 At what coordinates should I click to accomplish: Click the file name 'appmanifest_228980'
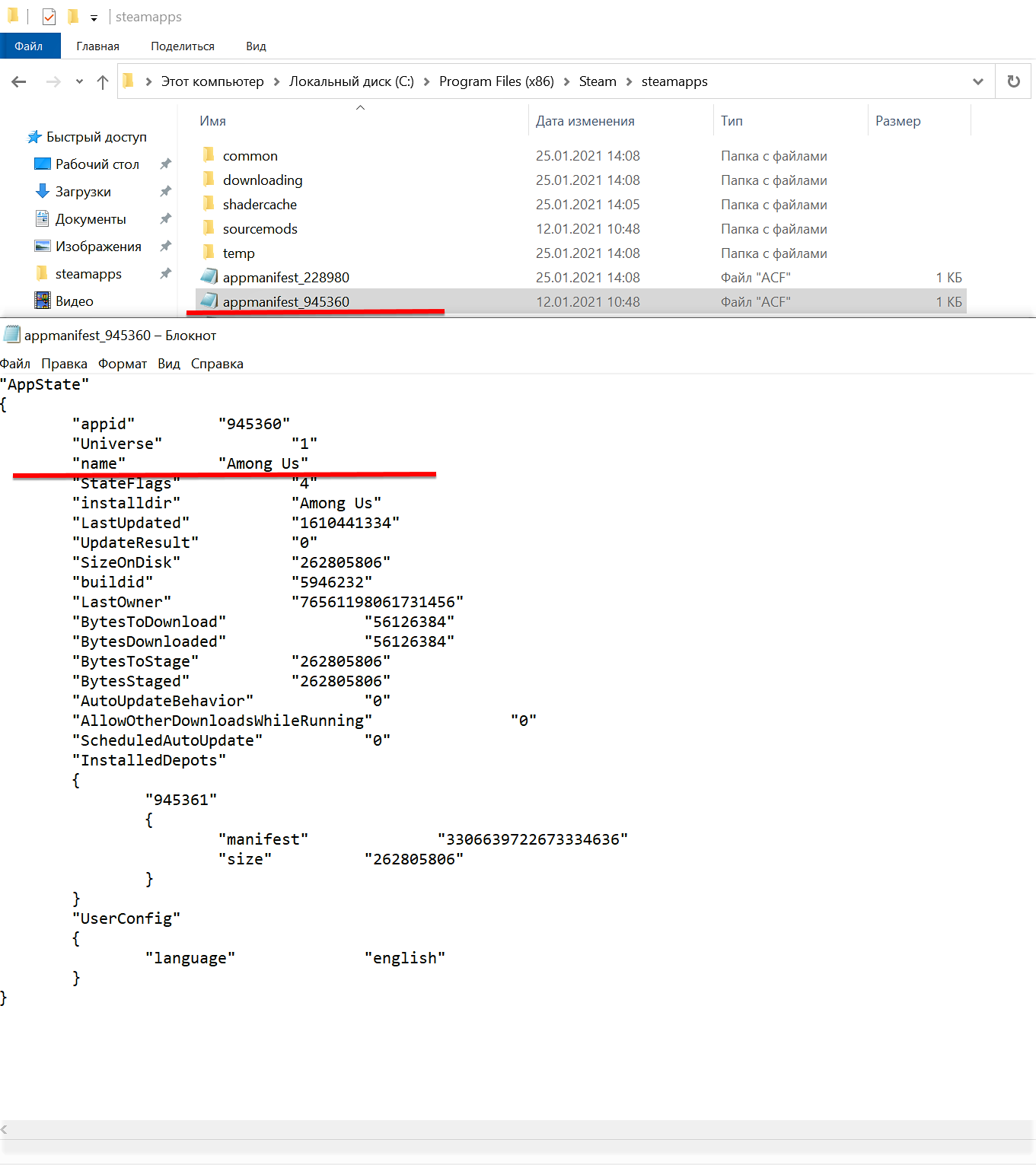click(286, 278)
